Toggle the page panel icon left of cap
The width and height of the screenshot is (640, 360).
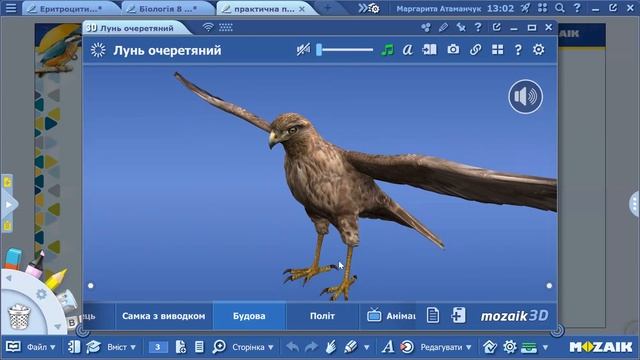(x=74, y=347)
